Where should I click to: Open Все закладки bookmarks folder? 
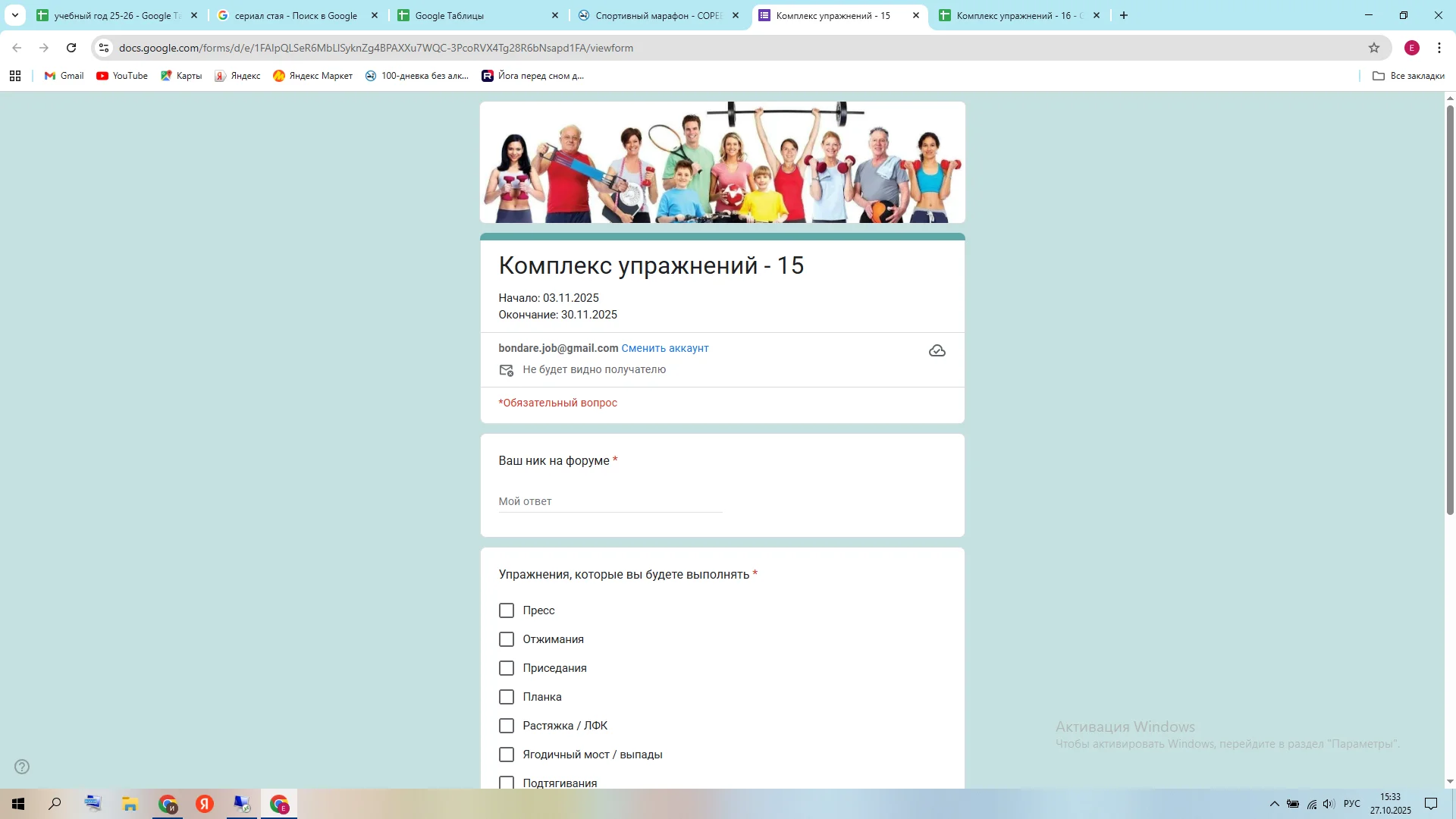1408,76
